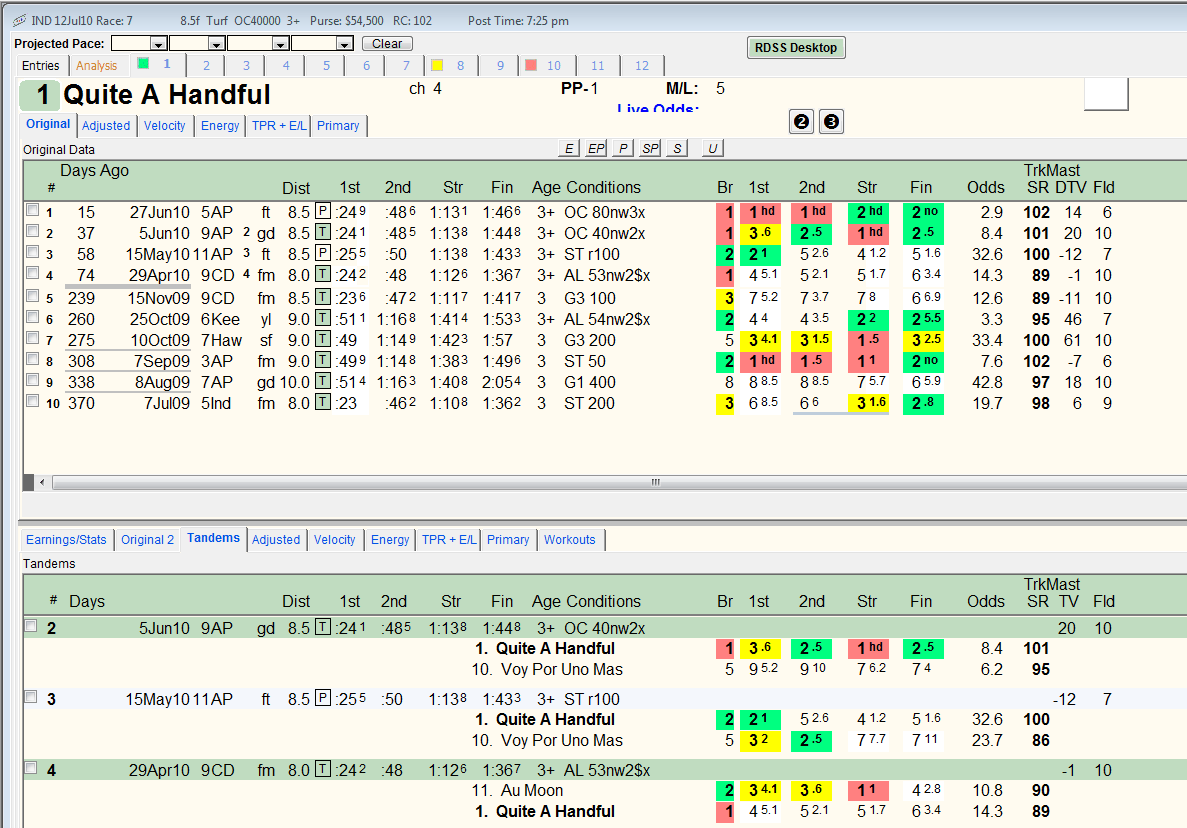Click the red swatch on horse tab 10
1187x828 pixels.
(x=531, y=65)
